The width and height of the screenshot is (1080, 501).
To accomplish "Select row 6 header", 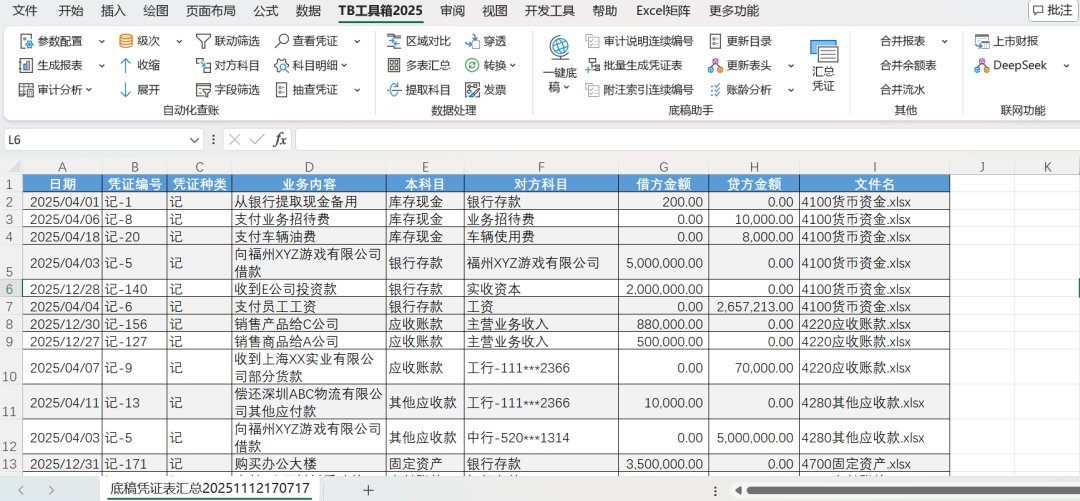I will [x=11, y=288].
